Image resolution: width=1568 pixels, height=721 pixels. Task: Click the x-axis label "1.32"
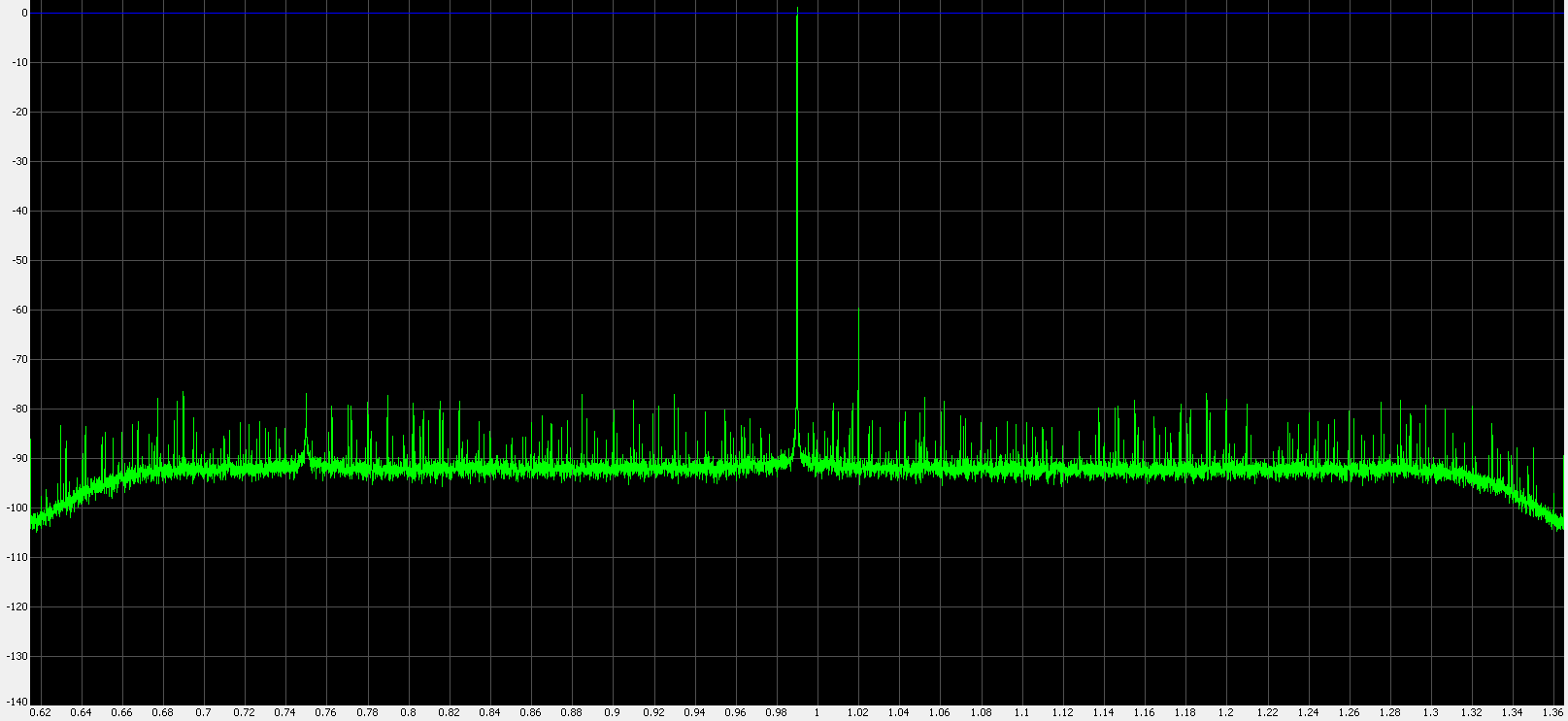tap(1471, 713)
